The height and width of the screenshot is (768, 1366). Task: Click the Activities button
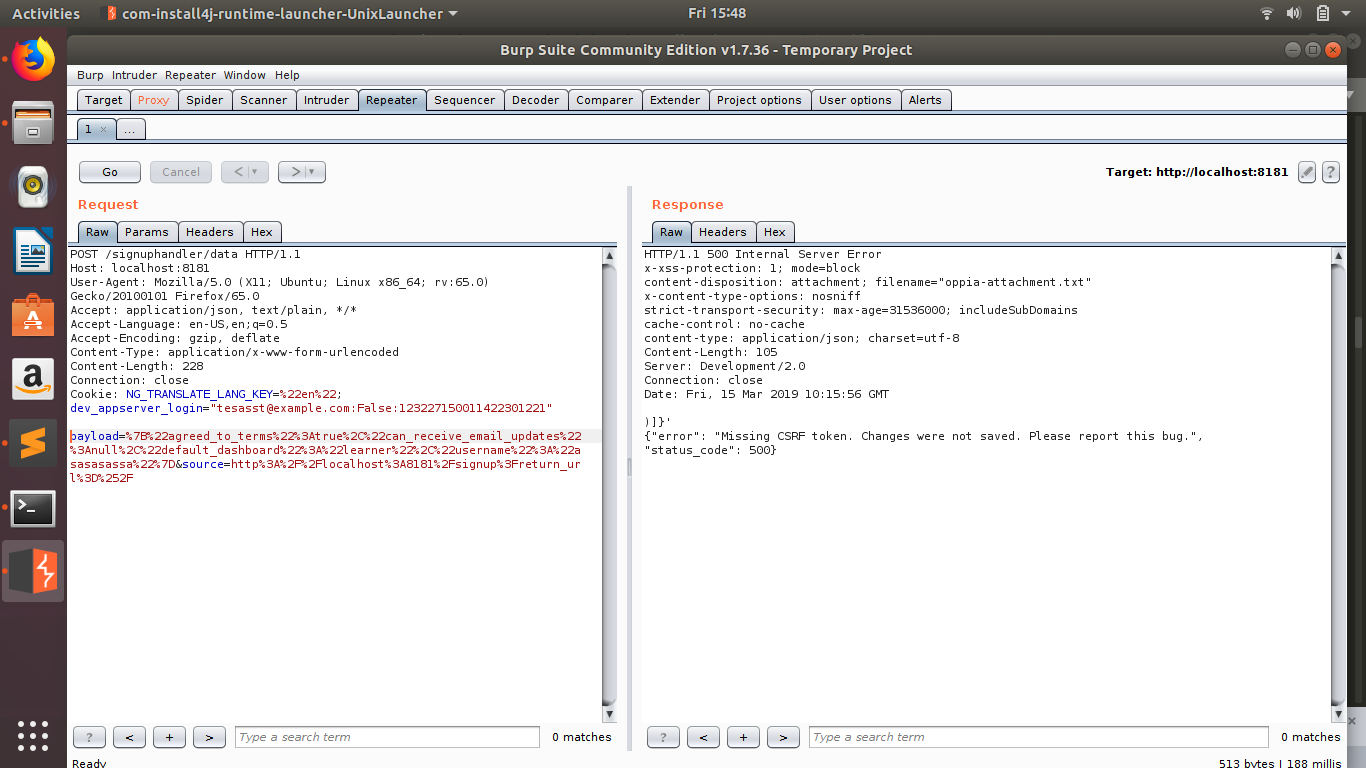(46, 14)
